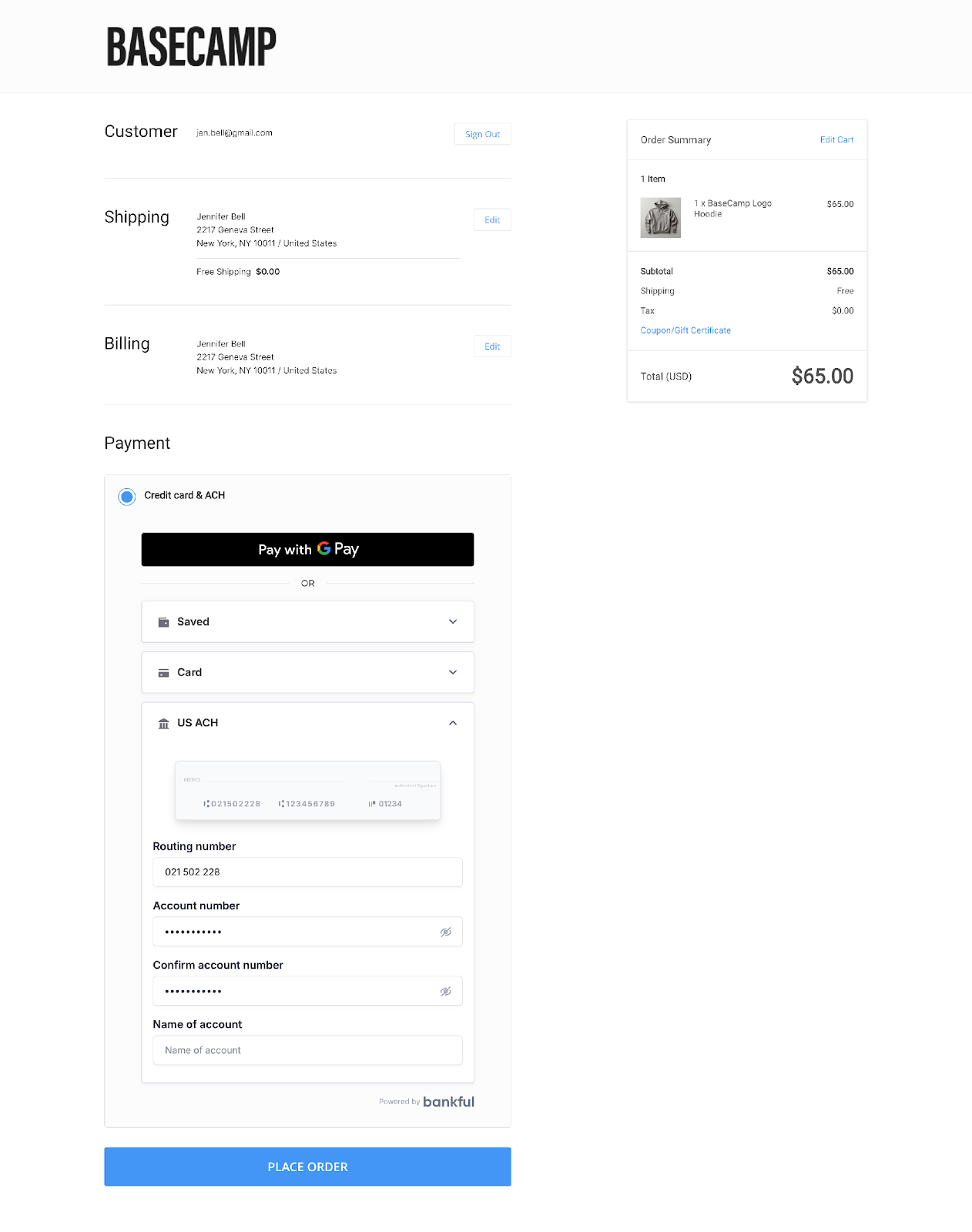Collapse the US ACH section
The height and width of the screenshot is (1232, 972).
tap(453, 723)
